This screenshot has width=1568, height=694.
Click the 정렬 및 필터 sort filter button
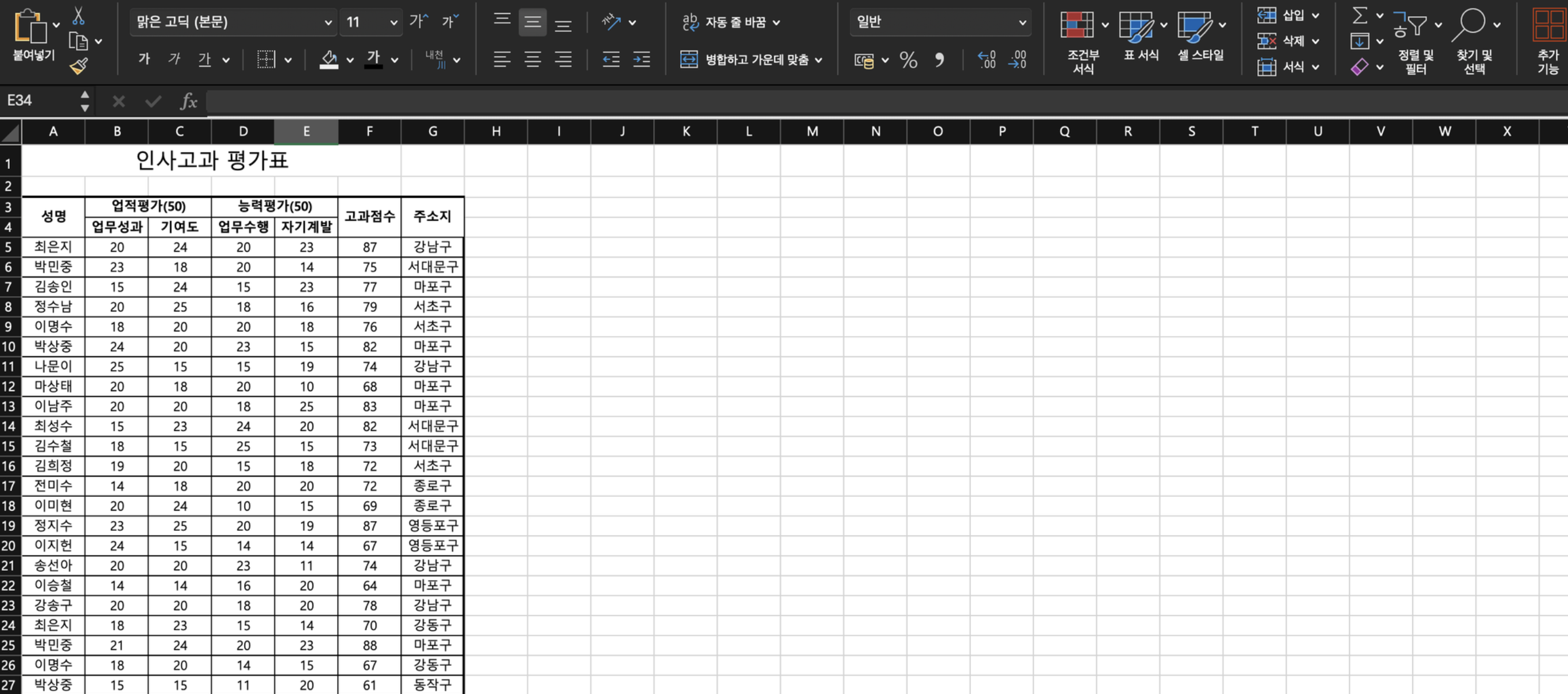1415,37
